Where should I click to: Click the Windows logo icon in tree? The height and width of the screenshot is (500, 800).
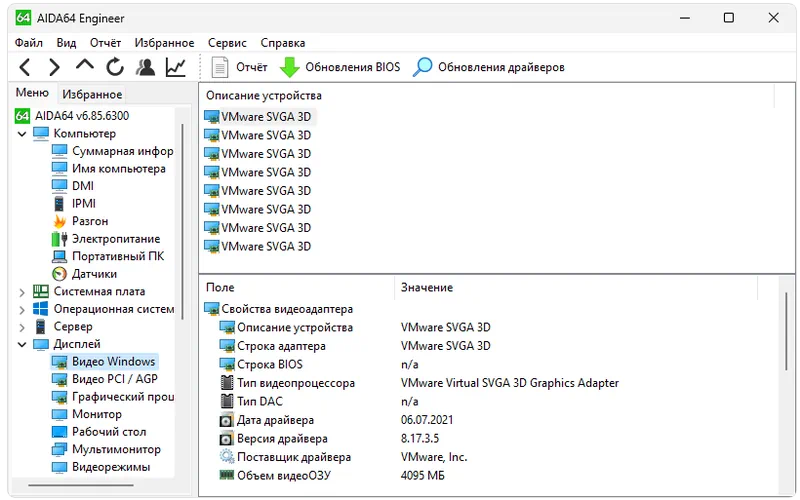pyautogui.click(x=41, y=309)
